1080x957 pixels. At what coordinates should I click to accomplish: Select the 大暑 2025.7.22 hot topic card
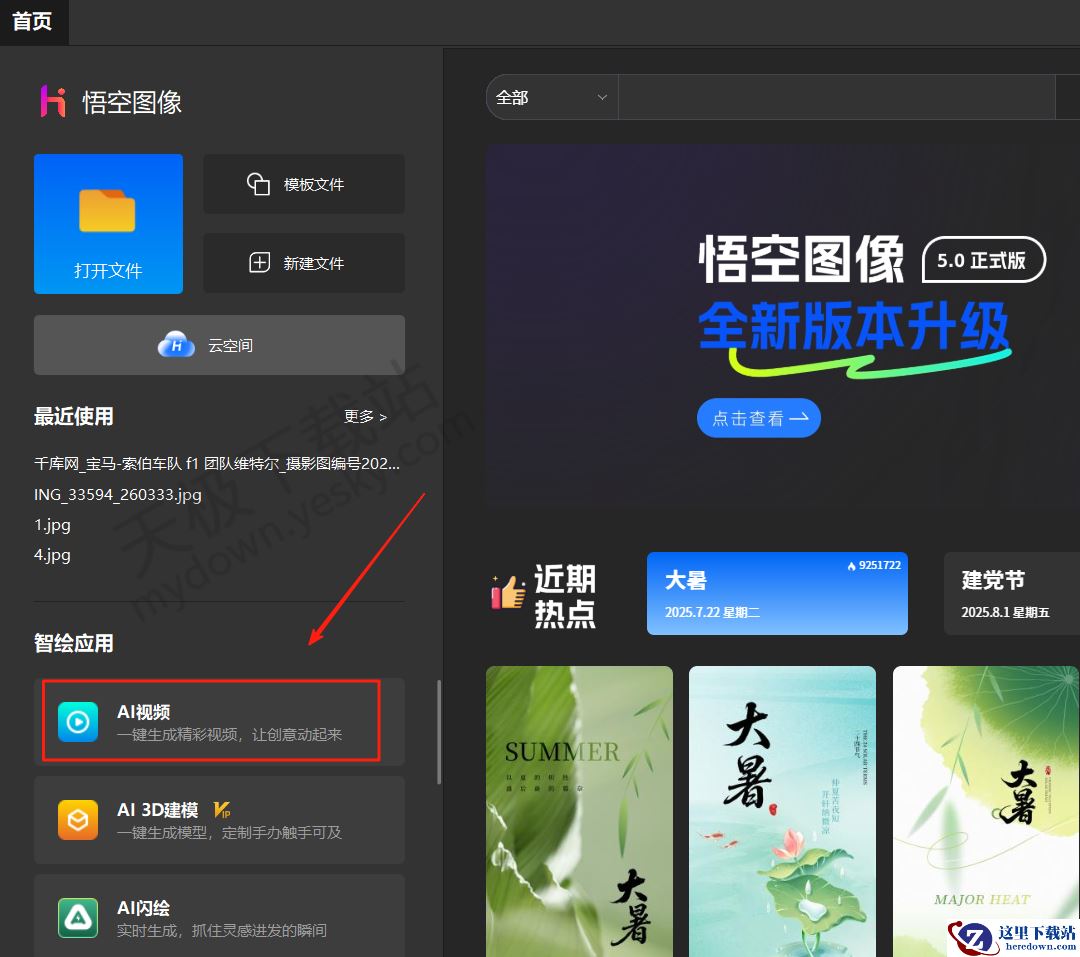click(x=777, y=593)
